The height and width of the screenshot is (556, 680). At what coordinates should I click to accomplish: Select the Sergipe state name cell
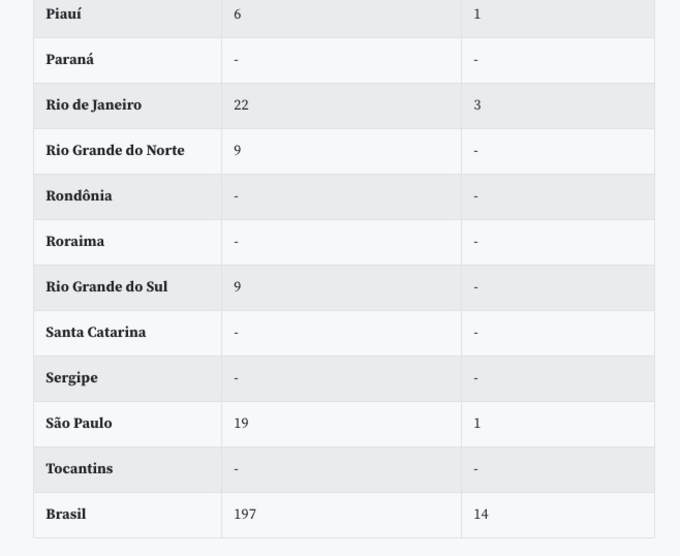tap(71, 378)
